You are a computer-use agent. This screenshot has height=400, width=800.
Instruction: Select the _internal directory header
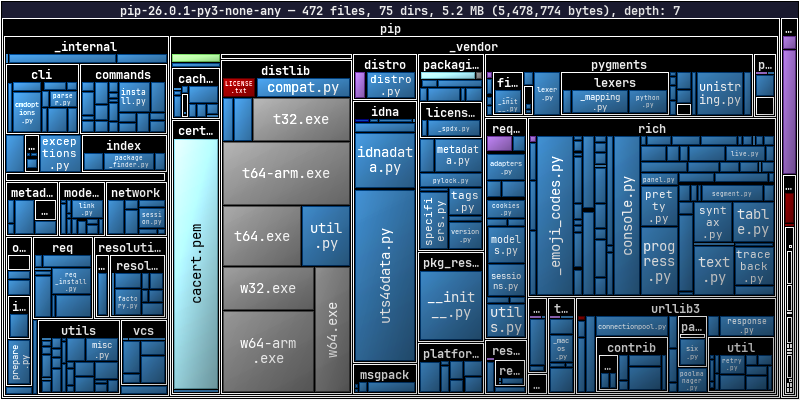point(86,47)
